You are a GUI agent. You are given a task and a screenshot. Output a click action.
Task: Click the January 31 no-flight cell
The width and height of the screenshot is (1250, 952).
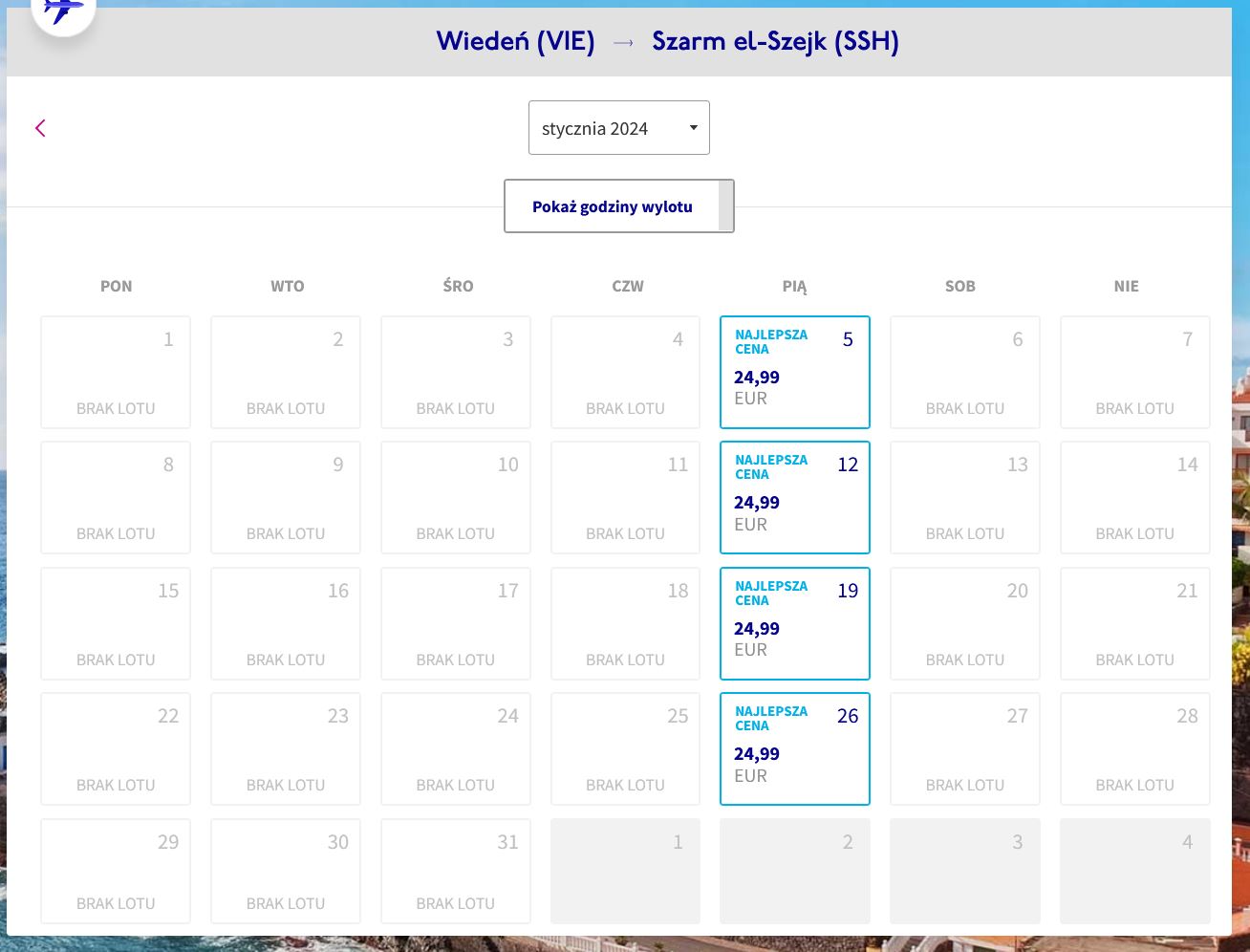click(456, 871)
